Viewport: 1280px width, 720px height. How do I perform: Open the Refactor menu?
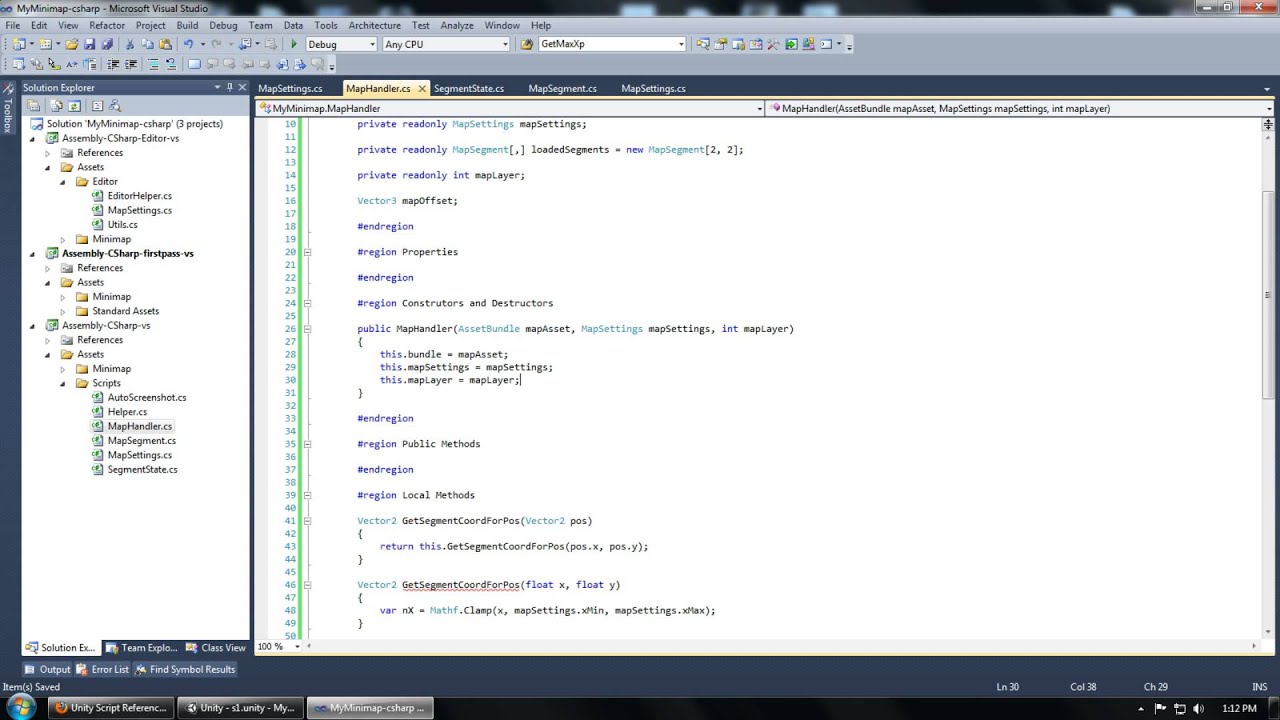click(107, 25)
